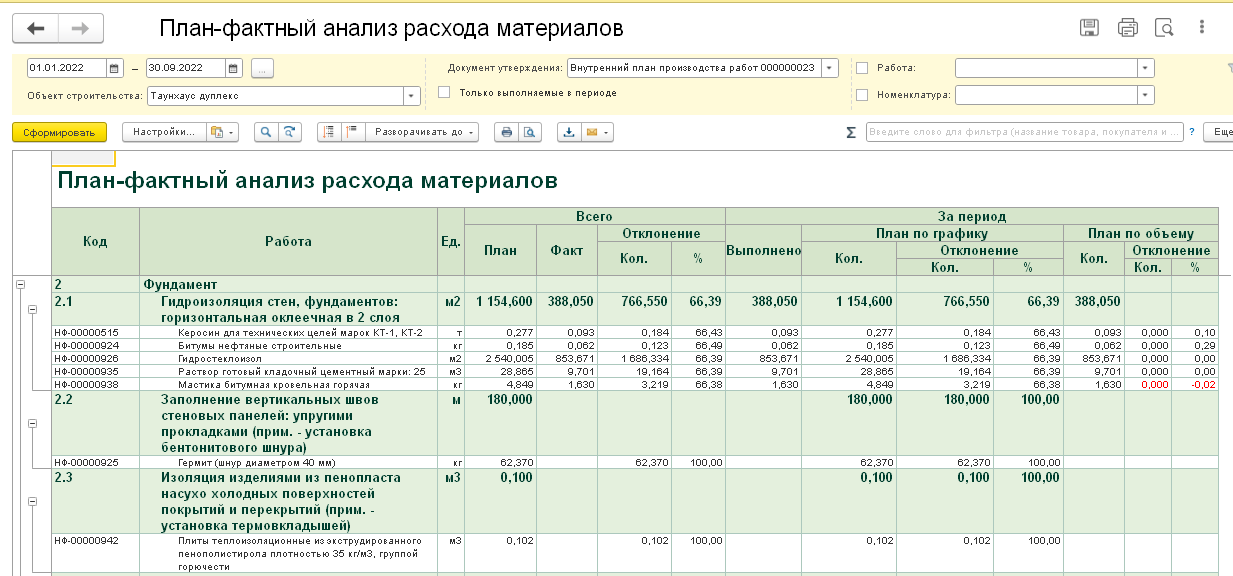Image resolution: width=1233 pixels, height=576 pixels.
Task: Tick the 'Номенклатура' filter checkbox
Action: (x=862, y=95)
